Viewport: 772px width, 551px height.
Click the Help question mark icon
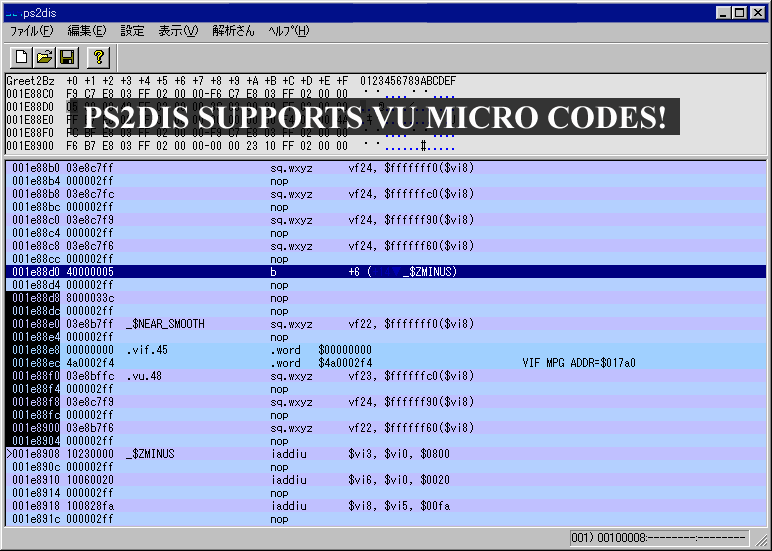click(98, 58)
